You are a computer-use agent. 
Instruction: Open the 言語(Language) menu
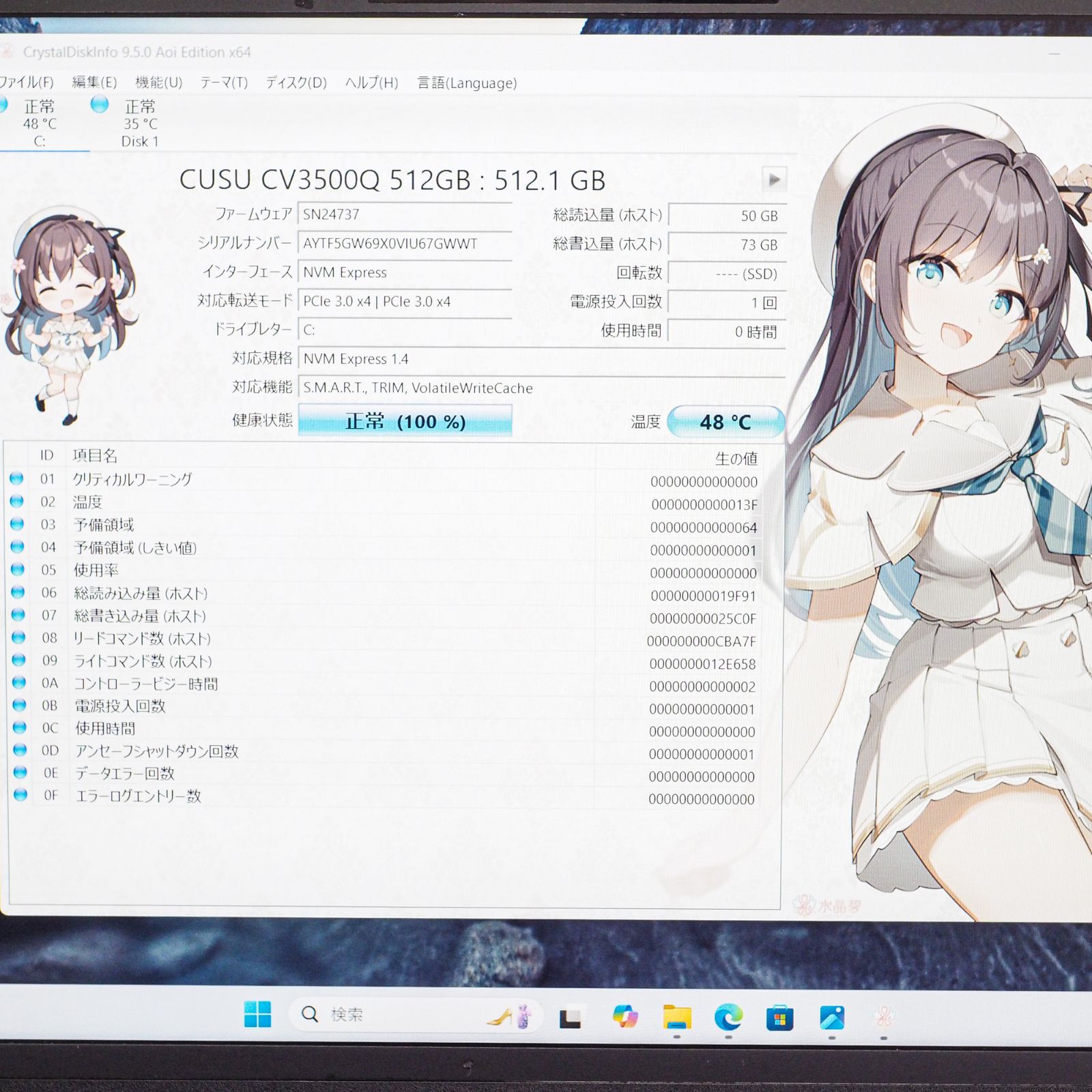click(468, 83)
